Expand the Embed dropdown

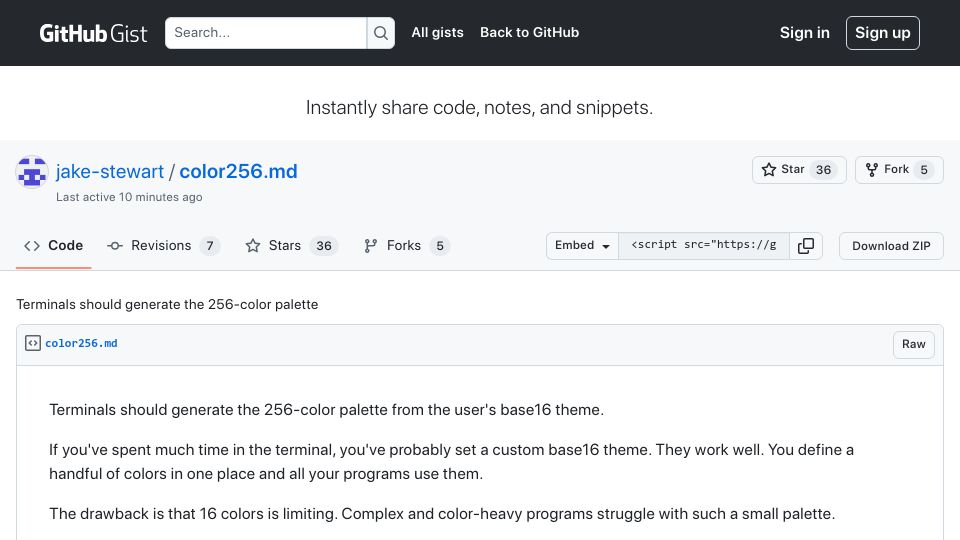pyautogui.click(x=582, y=246)
